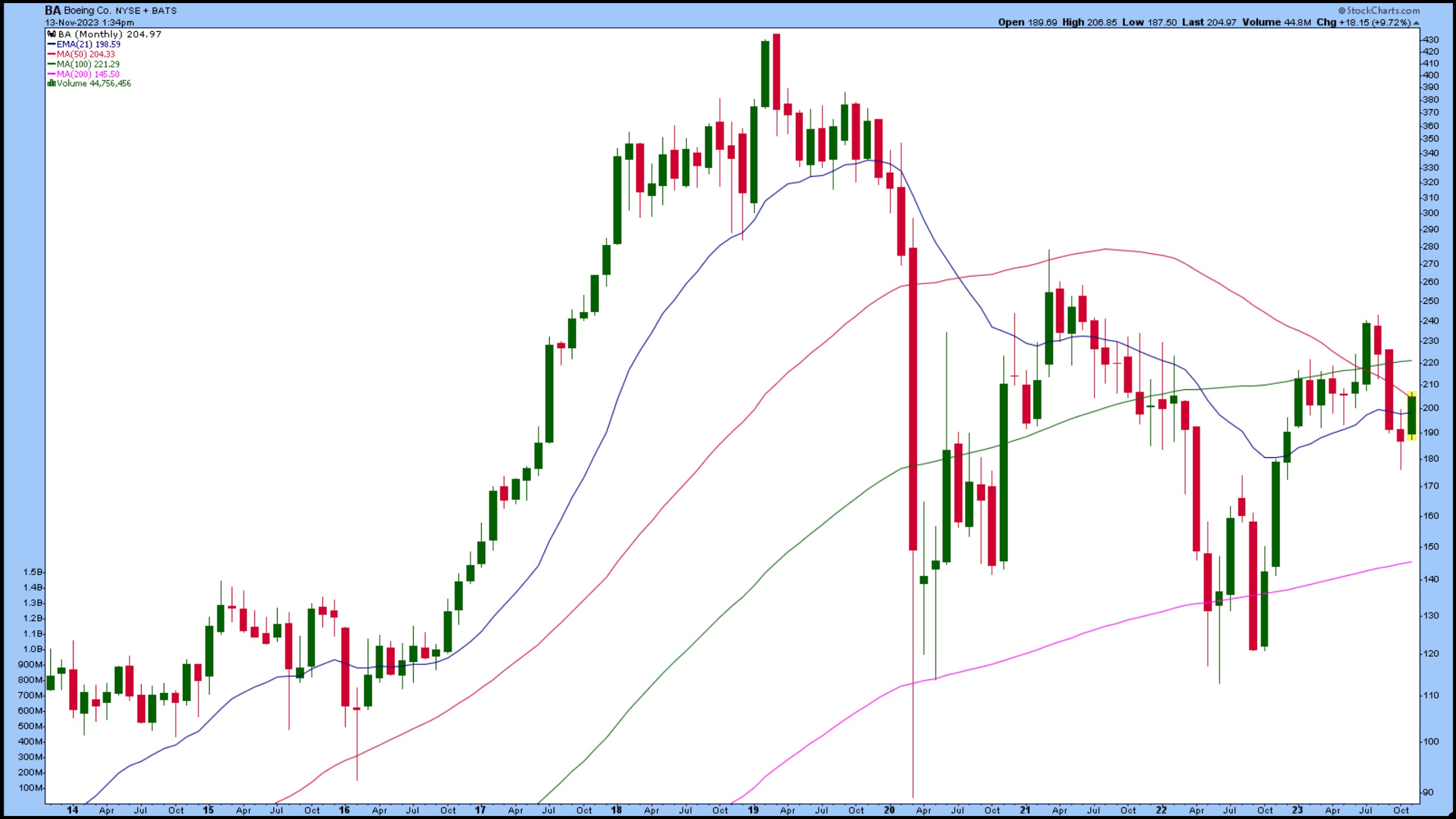Click the 1.5B label on the volume axis
This screenshot has height=819, width=1456.
point(32,572)
